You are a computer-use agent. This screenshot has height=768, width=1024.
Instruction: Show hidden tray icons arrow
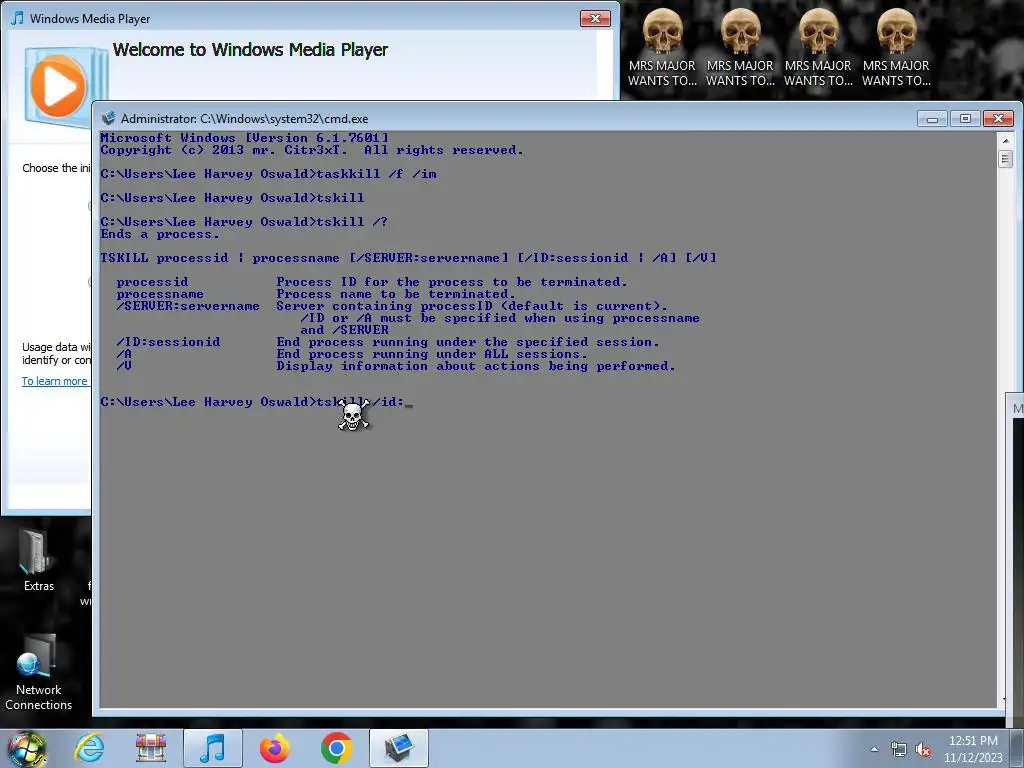point(874,749)
